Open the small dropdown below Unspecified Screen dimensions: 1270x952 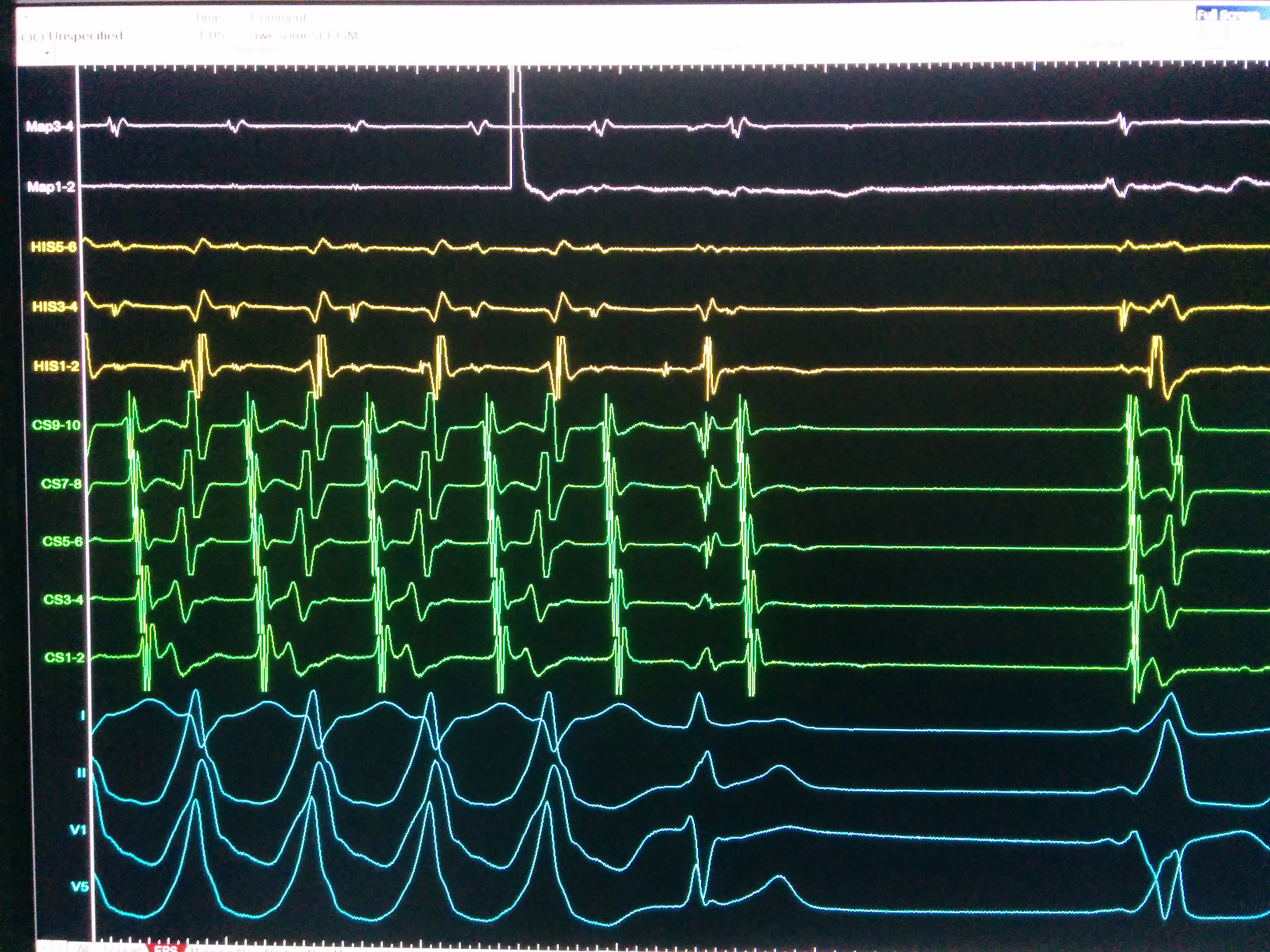(47, 53)
